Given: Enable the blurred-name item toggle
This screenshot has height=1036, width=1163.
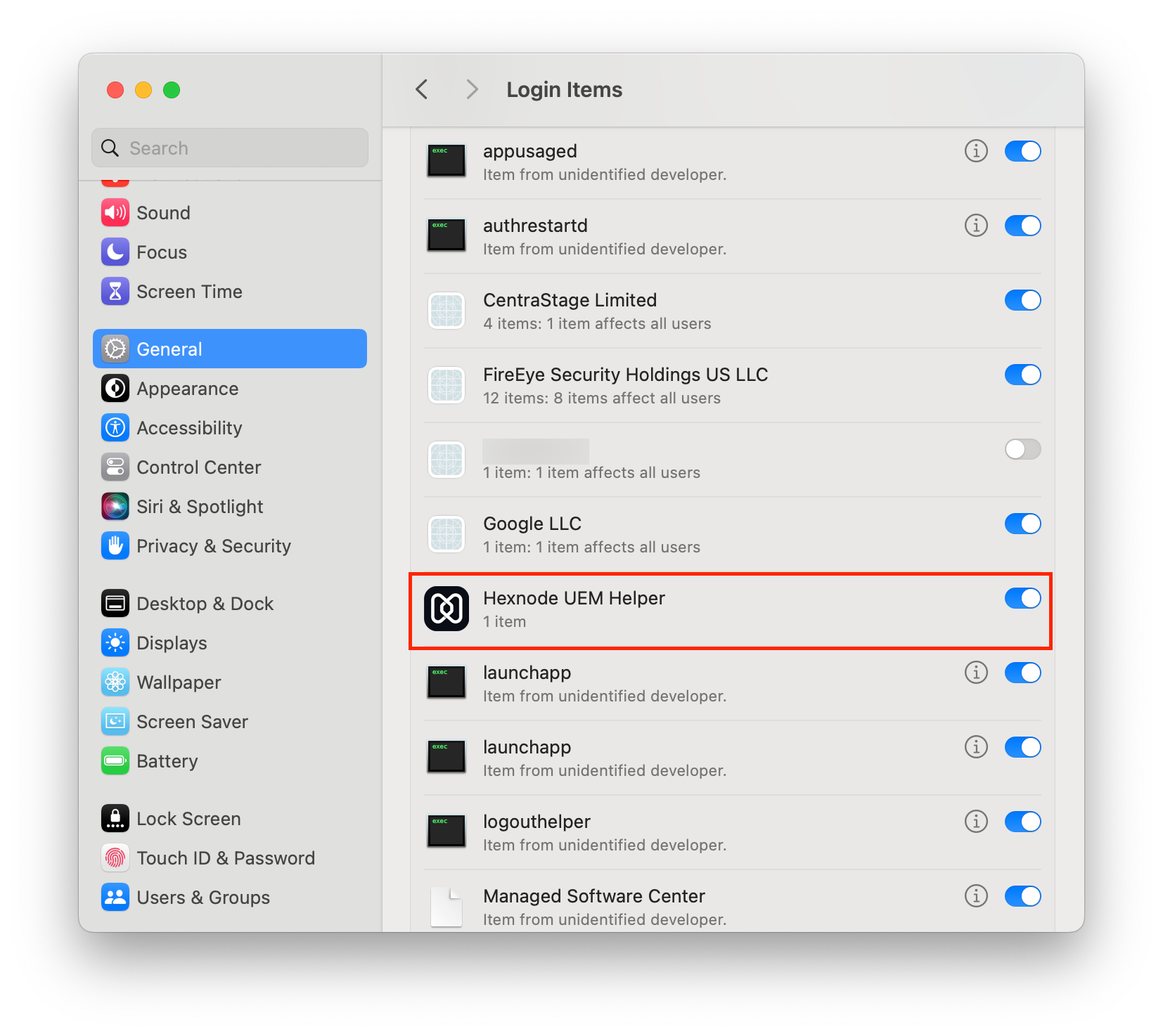Looking at the screenshot, I should [x=1023, y=449].
